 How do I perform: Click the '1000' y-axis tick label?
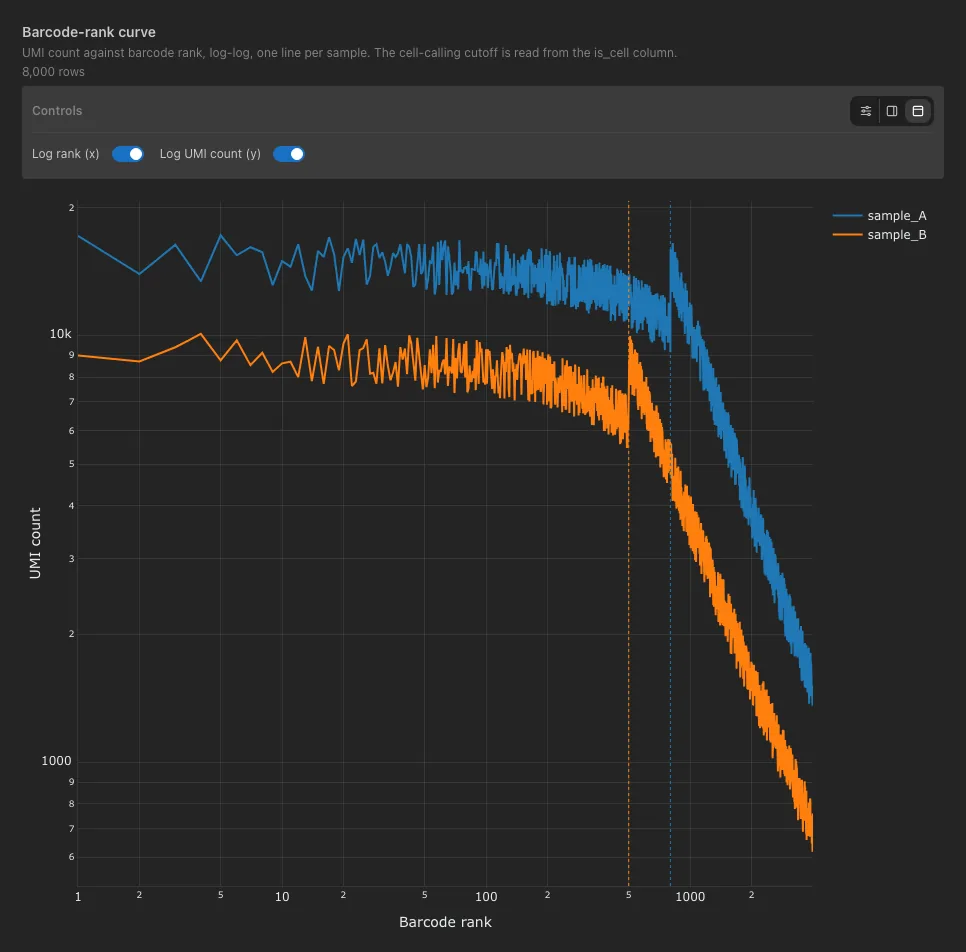tap(56, 761)
